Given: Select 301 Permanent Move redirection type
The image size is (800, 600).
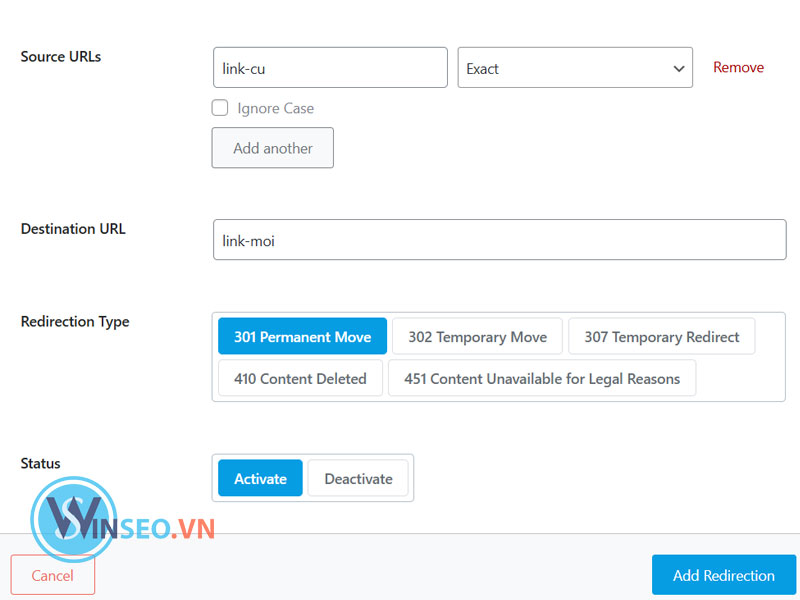Looking at the screenshot, I should (302, 336).
